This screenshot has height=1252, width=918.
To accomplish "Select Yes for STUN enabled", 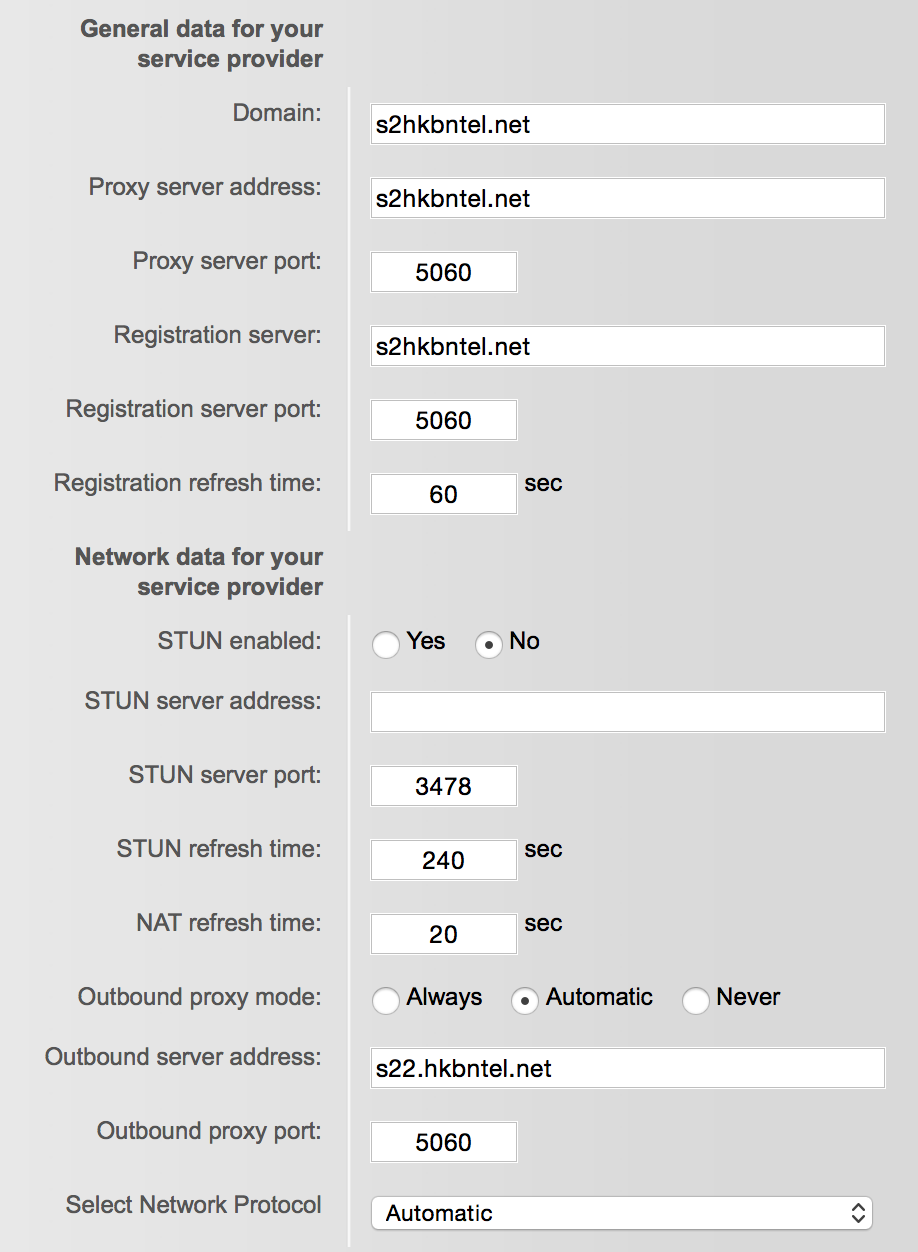I will coord(386,645).
